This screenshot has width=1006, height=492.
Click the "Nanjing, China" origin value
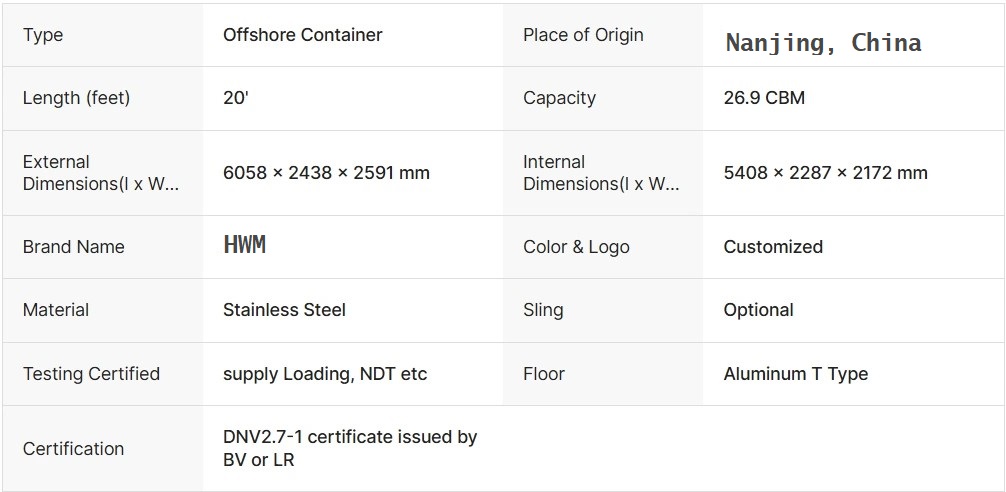(823, 43)
